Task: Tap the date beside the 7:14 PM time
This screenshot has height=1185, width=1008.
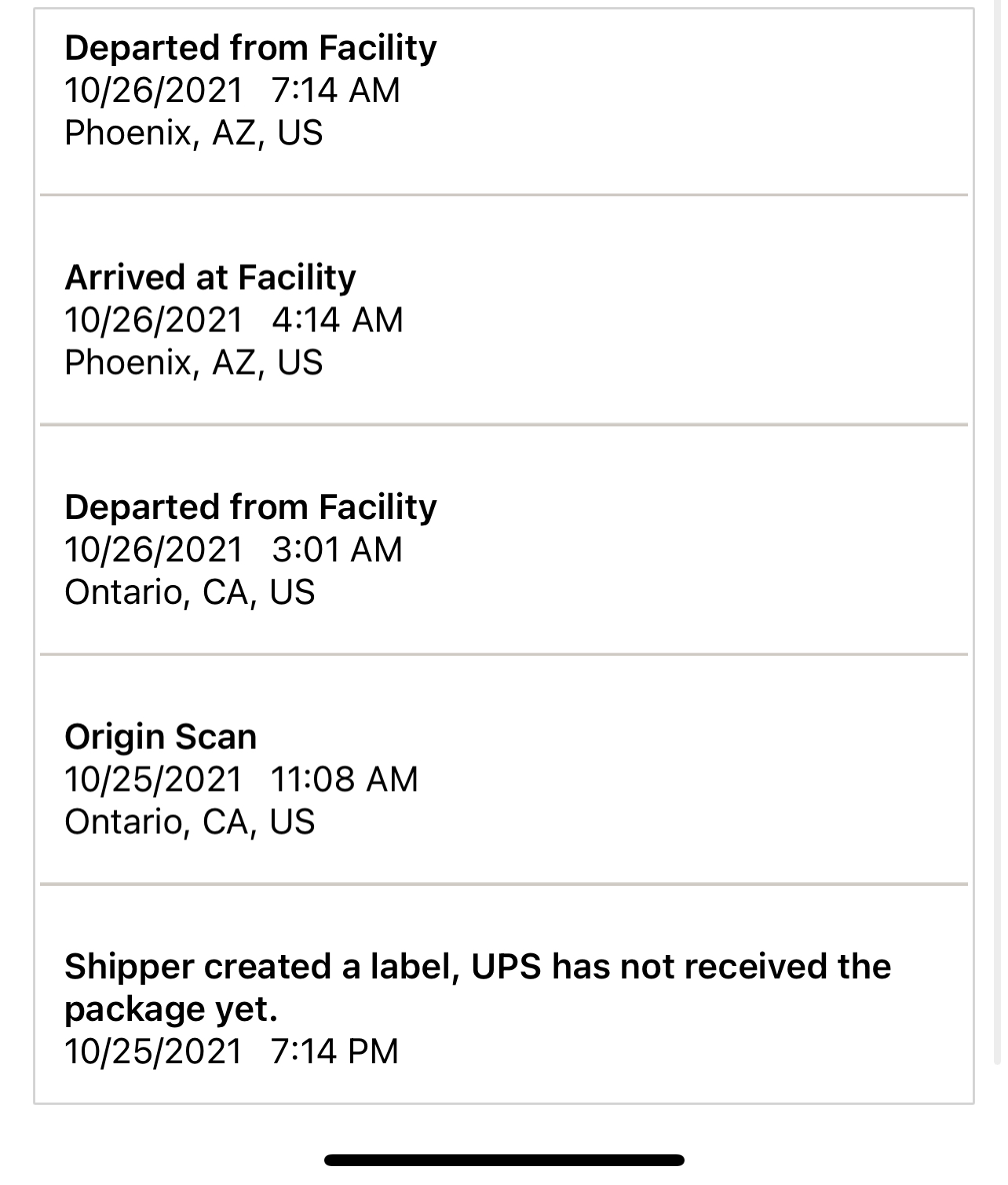Action: coord(154,1052)
